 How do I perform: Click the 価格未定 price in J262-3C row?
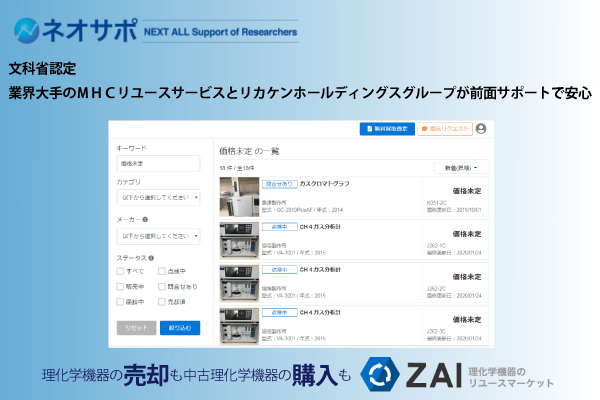tap(467, 320)
